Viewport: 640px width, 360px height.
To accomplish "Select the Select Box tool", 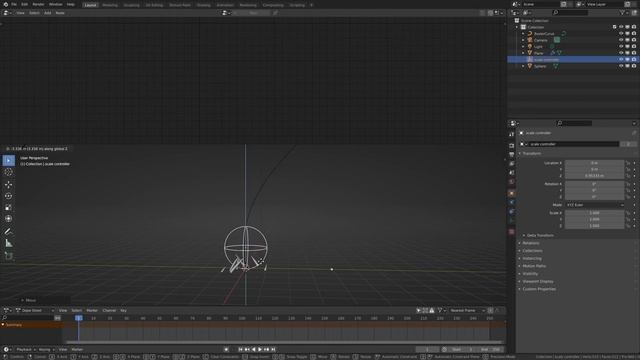I will [9, 161].
